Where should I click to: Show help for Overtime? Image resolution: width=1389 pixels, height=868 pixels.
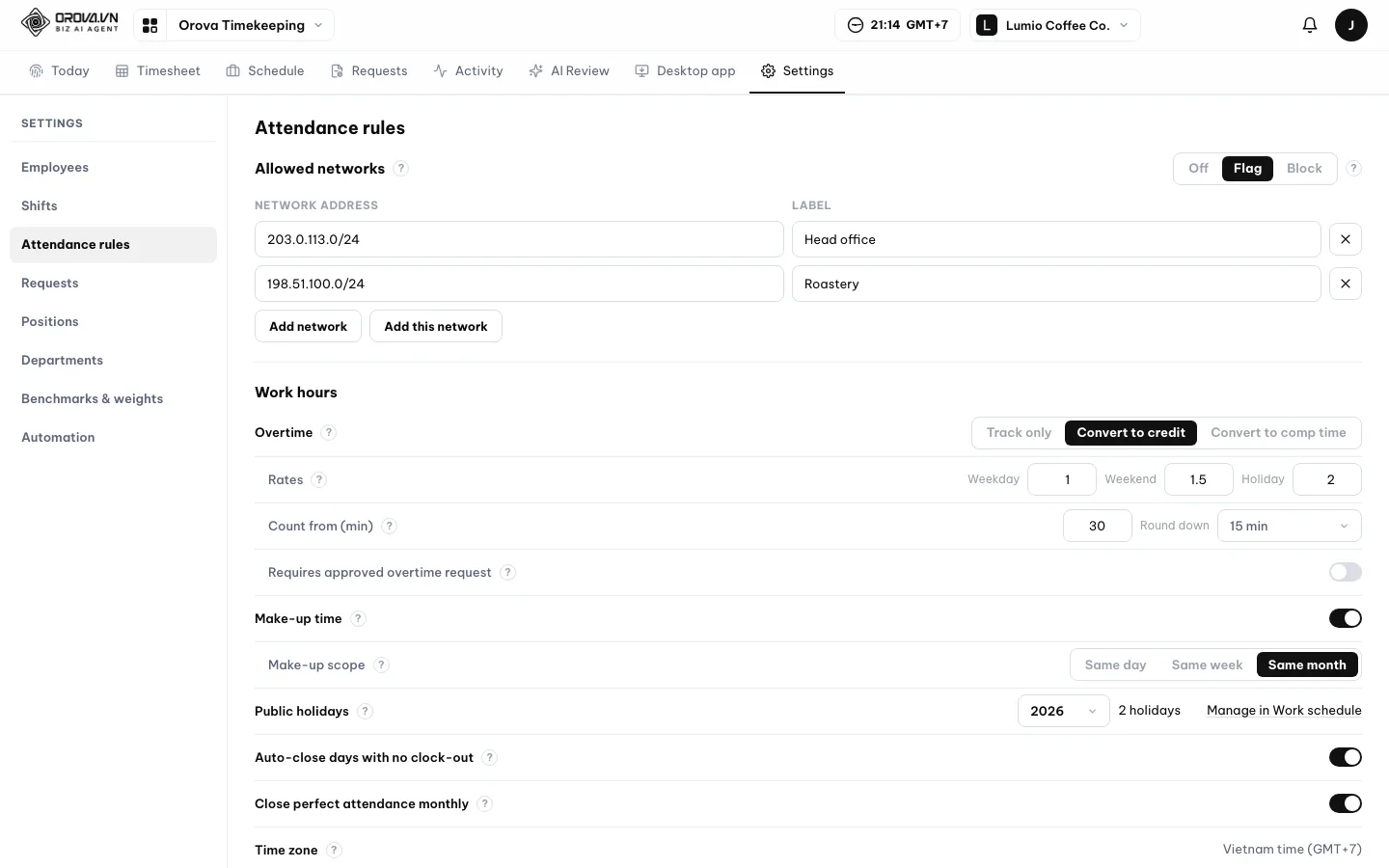[x=329, y=433]
